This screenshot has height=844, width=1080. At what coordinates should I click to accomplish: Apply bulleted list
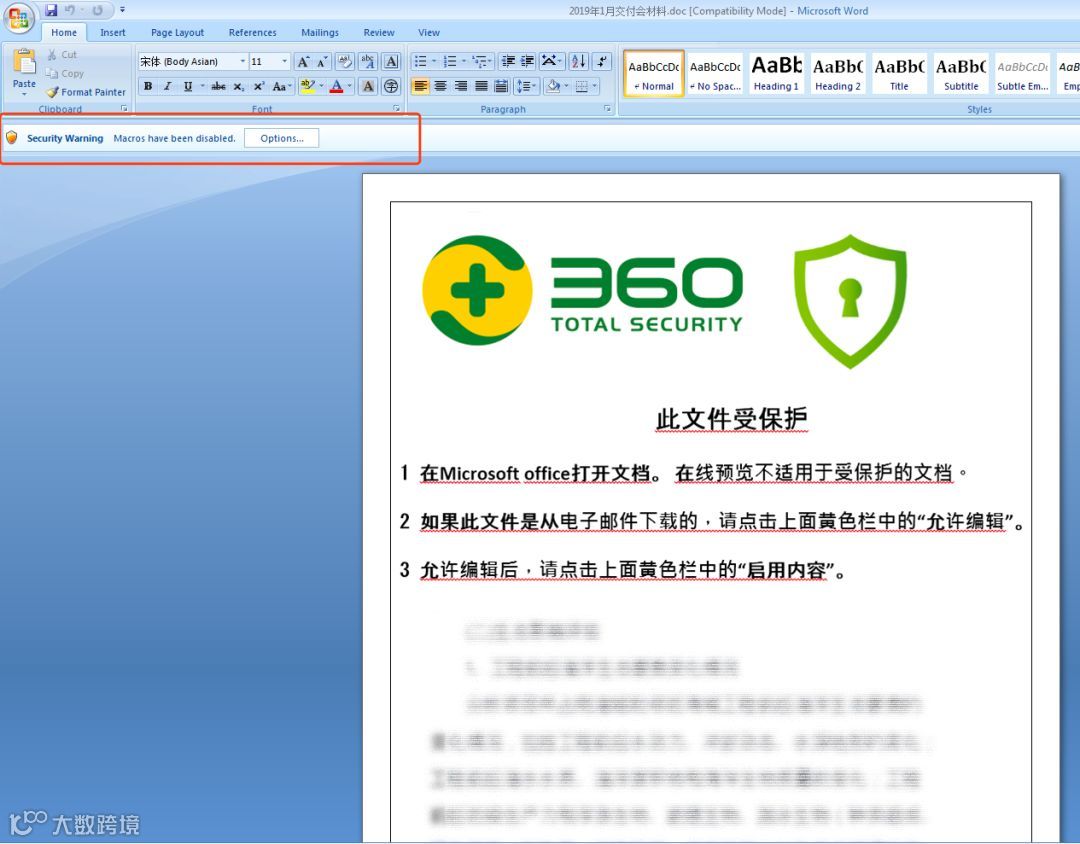coord(420,62)
